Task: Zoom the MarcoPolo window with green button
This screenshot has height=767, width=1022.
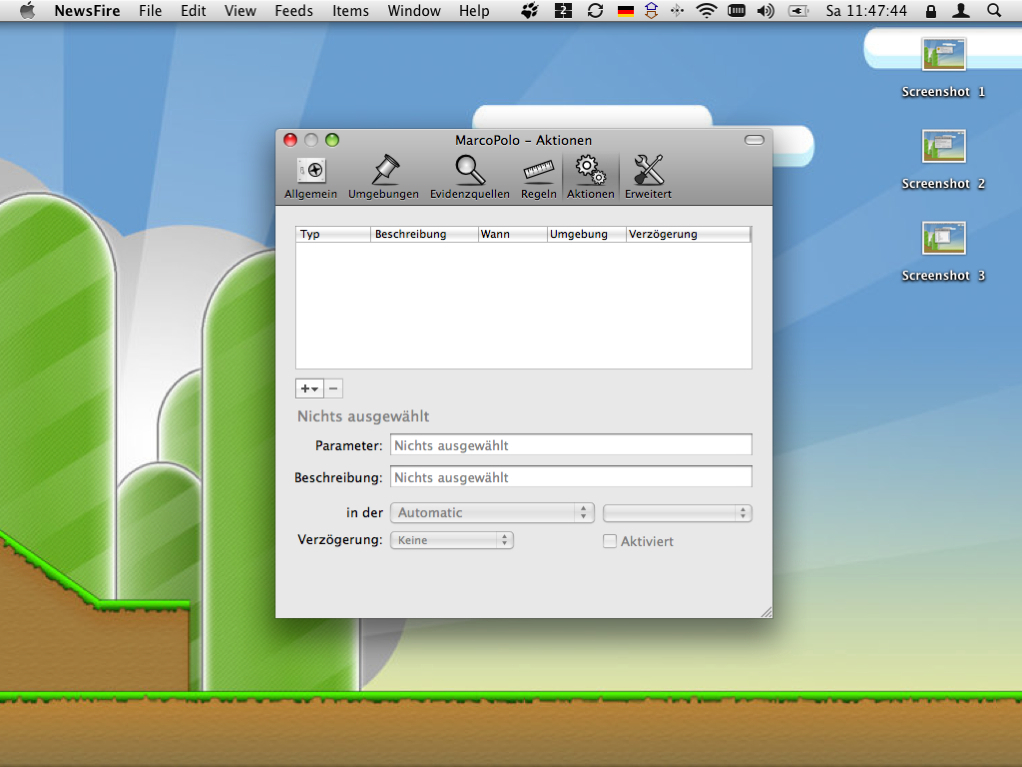Action: [x=332, y=140]
